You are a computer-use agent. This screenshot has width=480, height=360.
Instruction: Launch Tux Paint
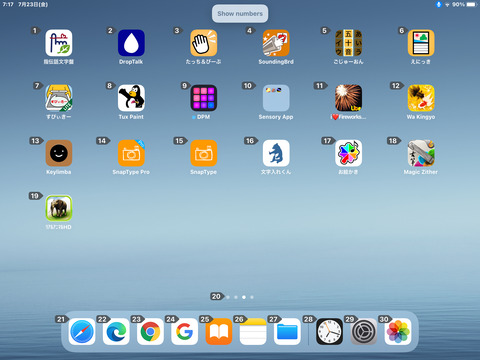131,98
